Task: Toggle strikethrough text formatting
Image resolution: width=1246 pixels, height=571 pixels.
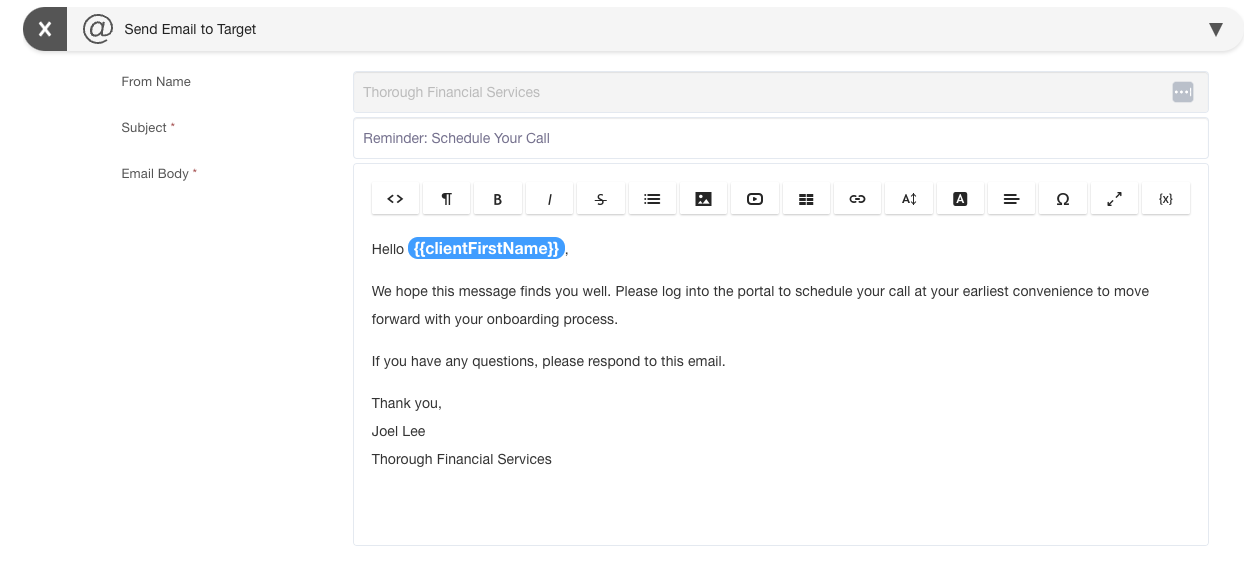Action: point(601,199)
